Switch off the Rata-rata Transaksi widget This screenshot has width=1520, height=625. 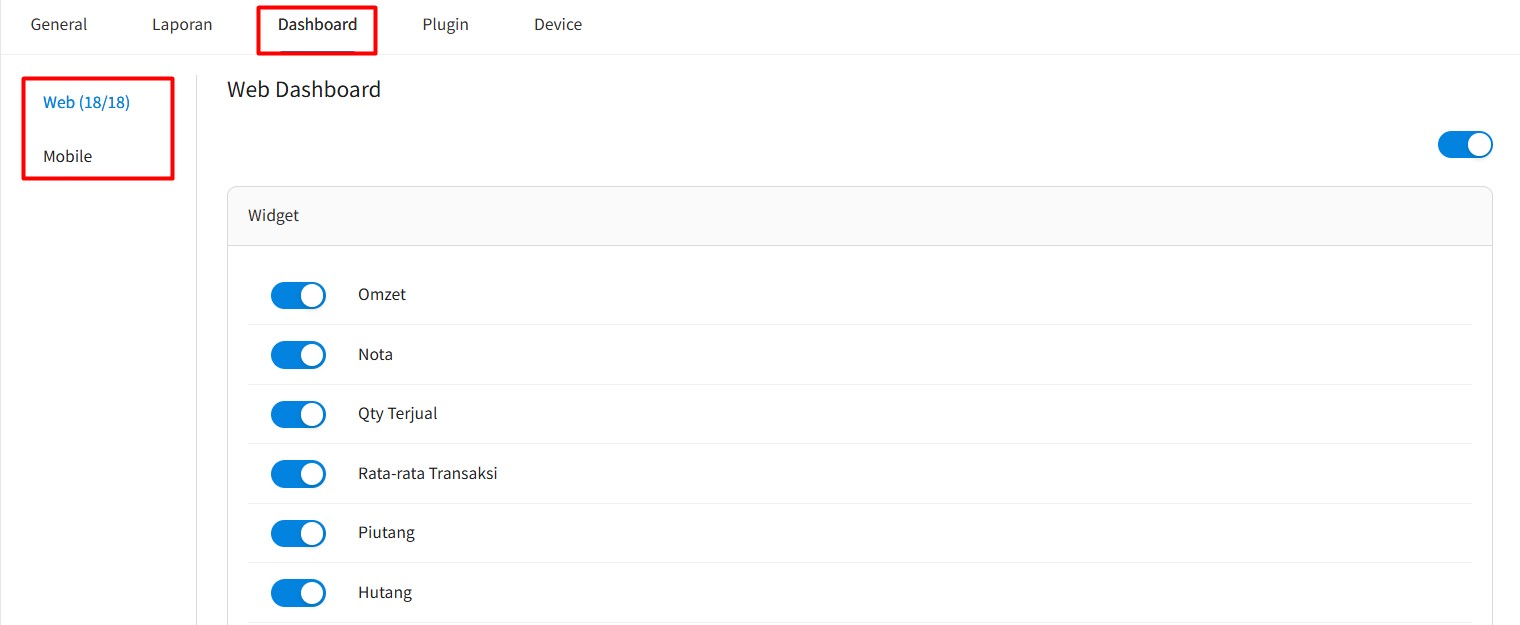click(298, 474)
